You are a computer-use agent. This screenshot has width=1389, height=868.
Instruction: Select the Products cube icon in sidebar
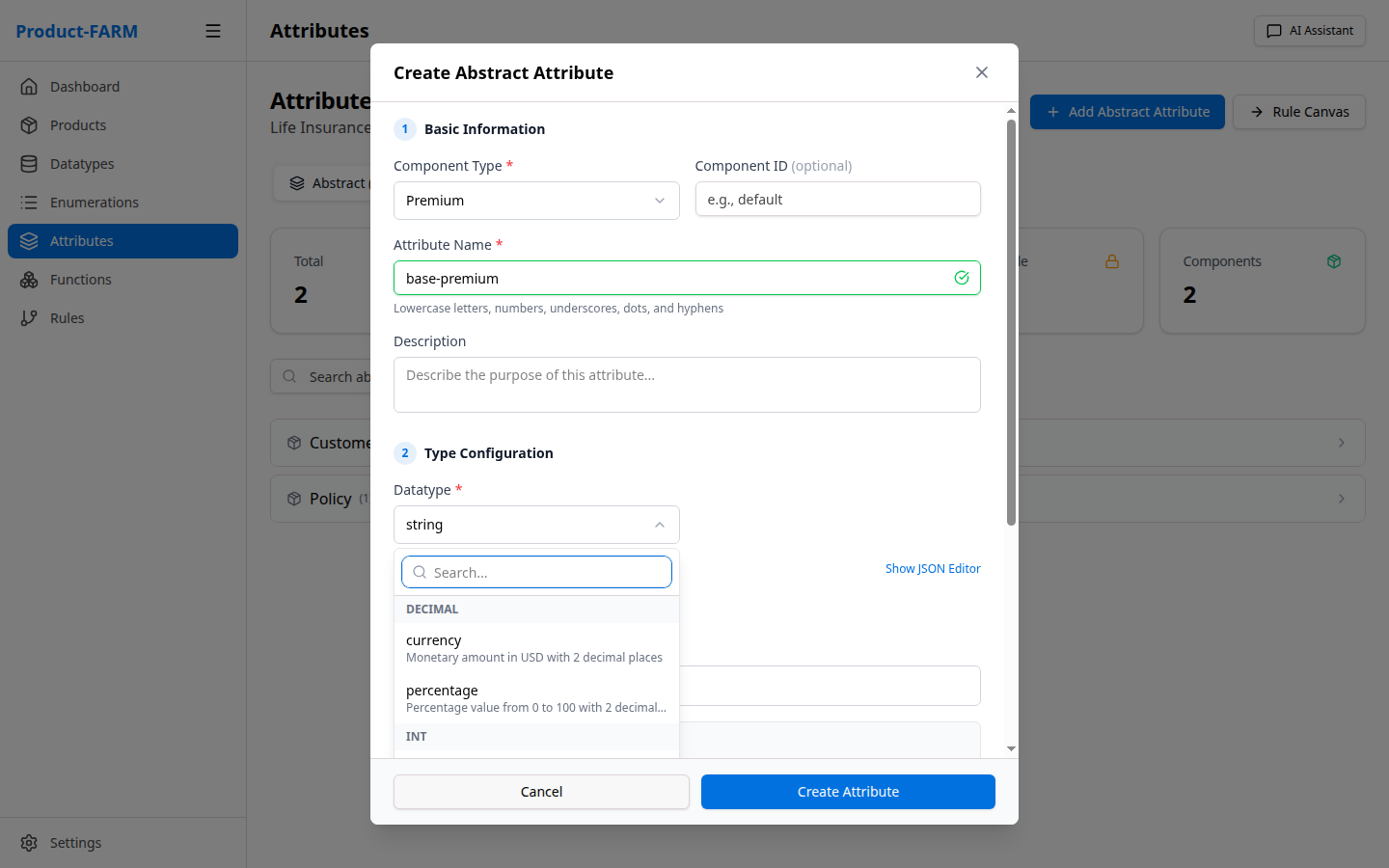coord(29,124)
